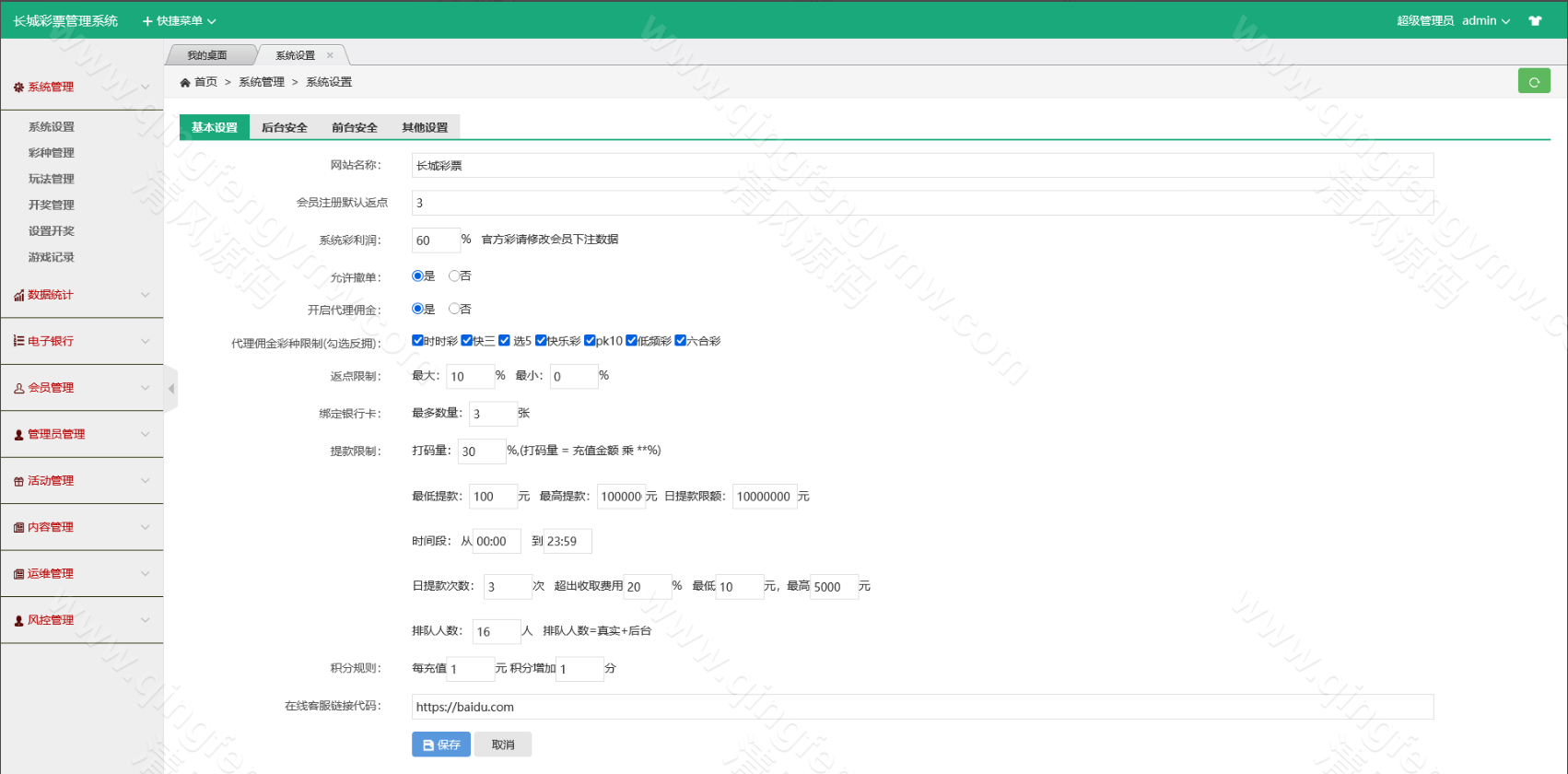Click the 网站名称 input field
The image size is (1568, 774).
pyautogui.click(x=922, y=166)
